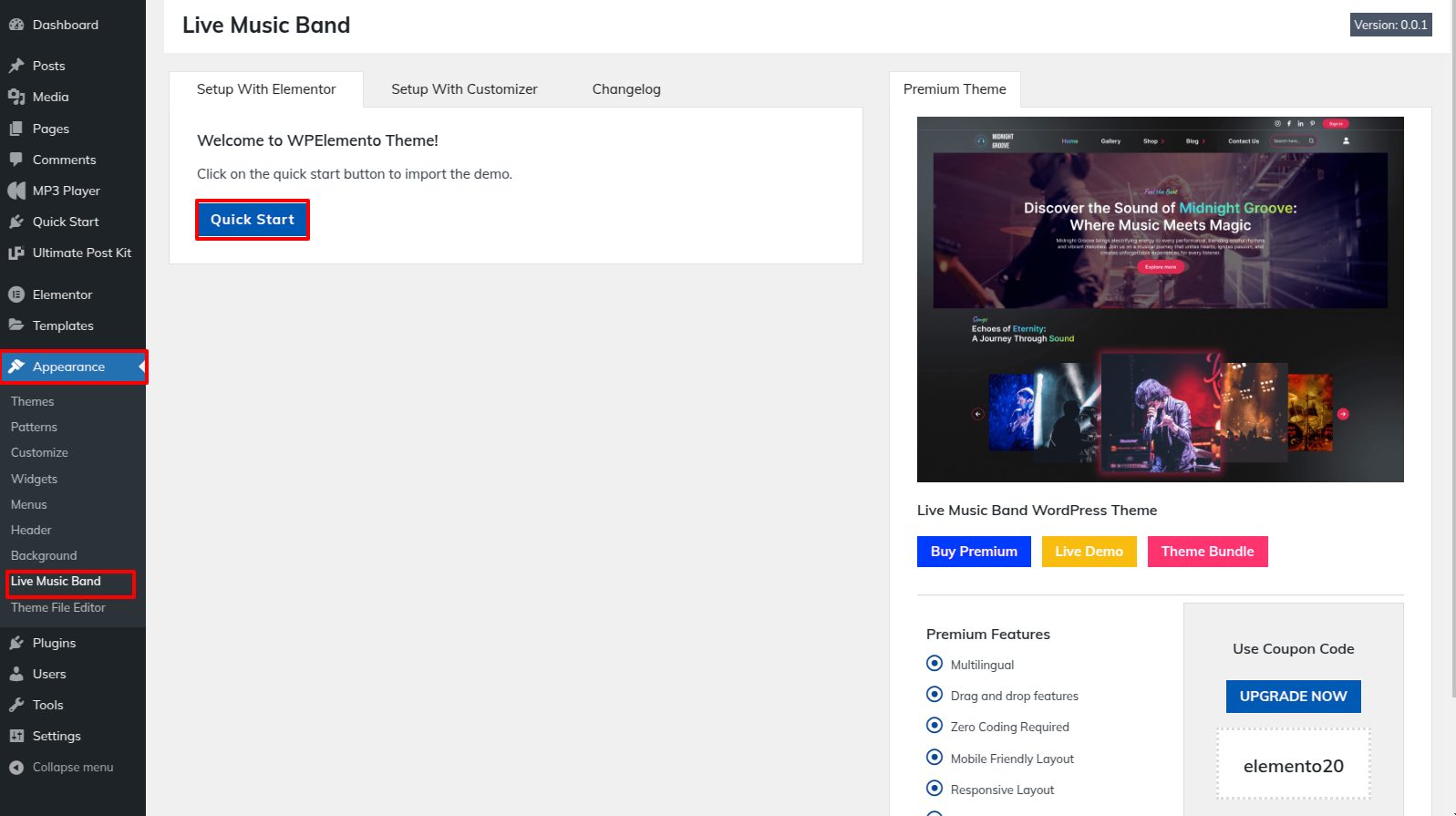
Task: Click the Appearance paintbrush icon
Action: tap(16, 367)
